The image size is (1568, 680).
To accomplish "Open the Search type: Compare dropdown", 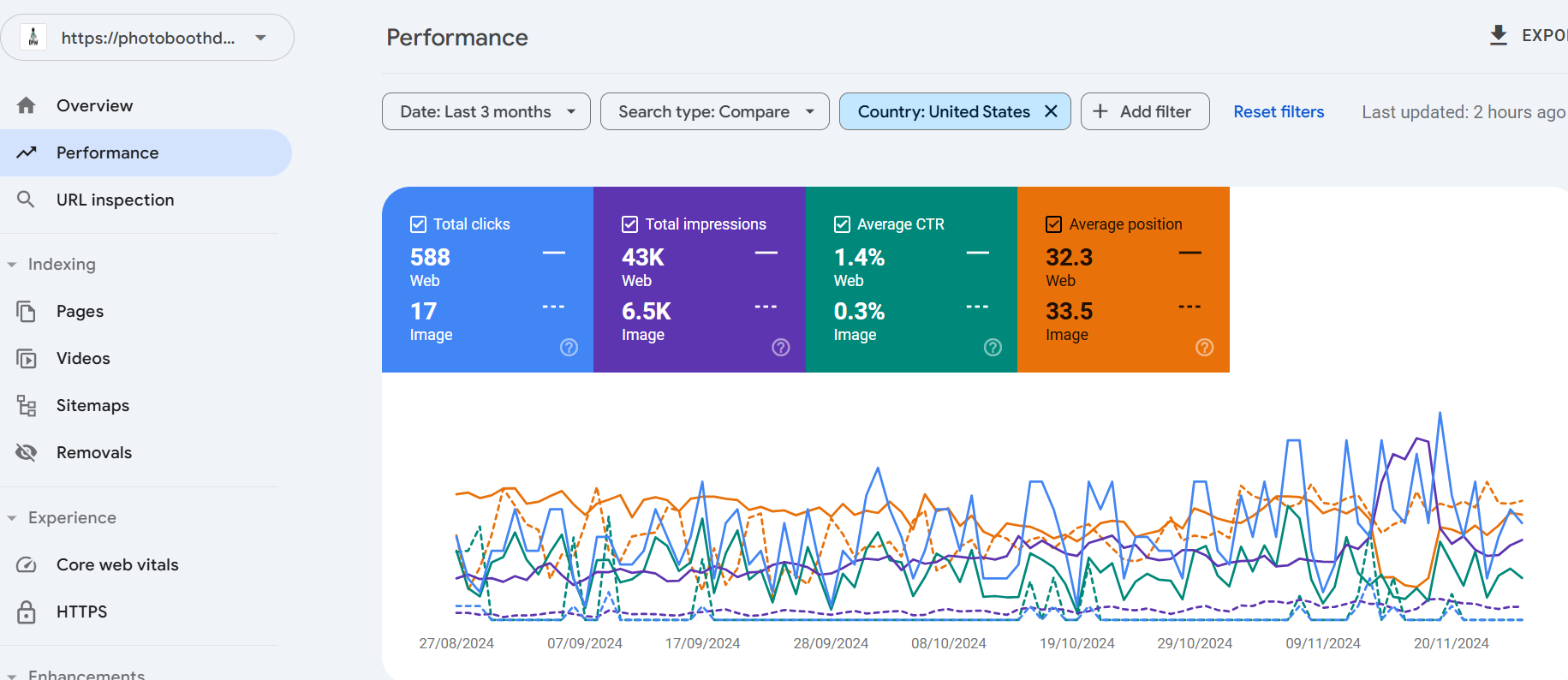I will tap(715, 111).
